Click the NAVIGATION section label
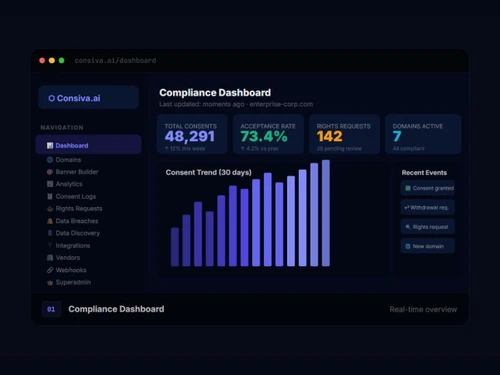 62,128
